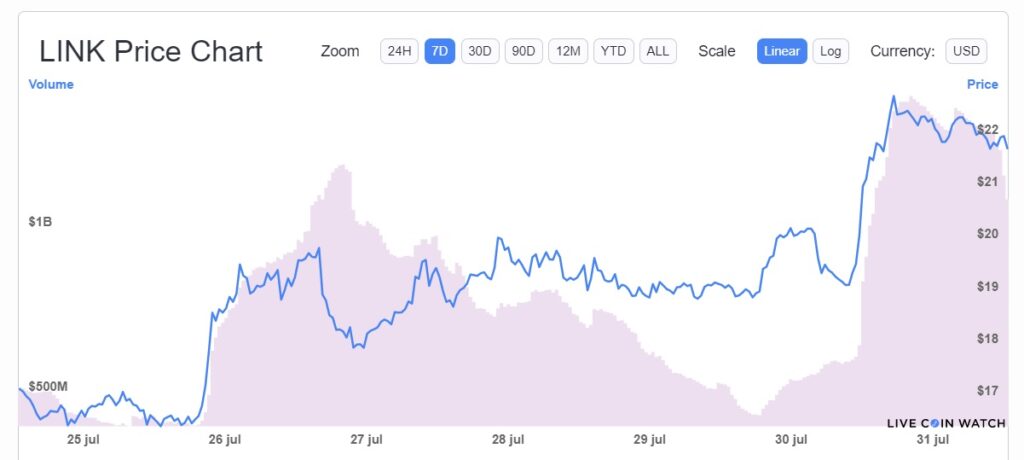Viewport: 1024px width, 460px height.
Task: Choose the 12M zoom option
Action: [568, 51]
